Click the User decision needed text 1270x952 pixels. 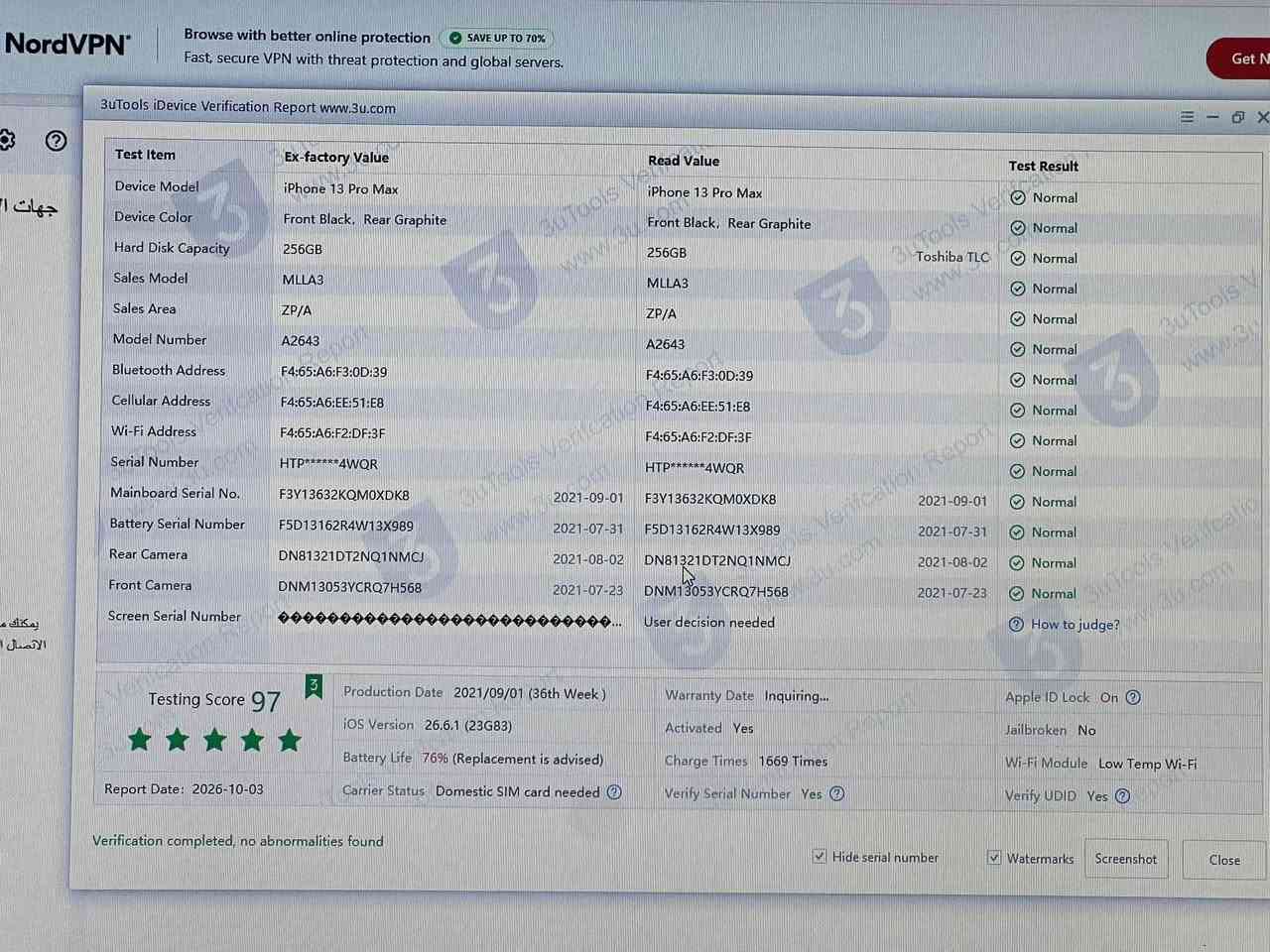point(709,623)
